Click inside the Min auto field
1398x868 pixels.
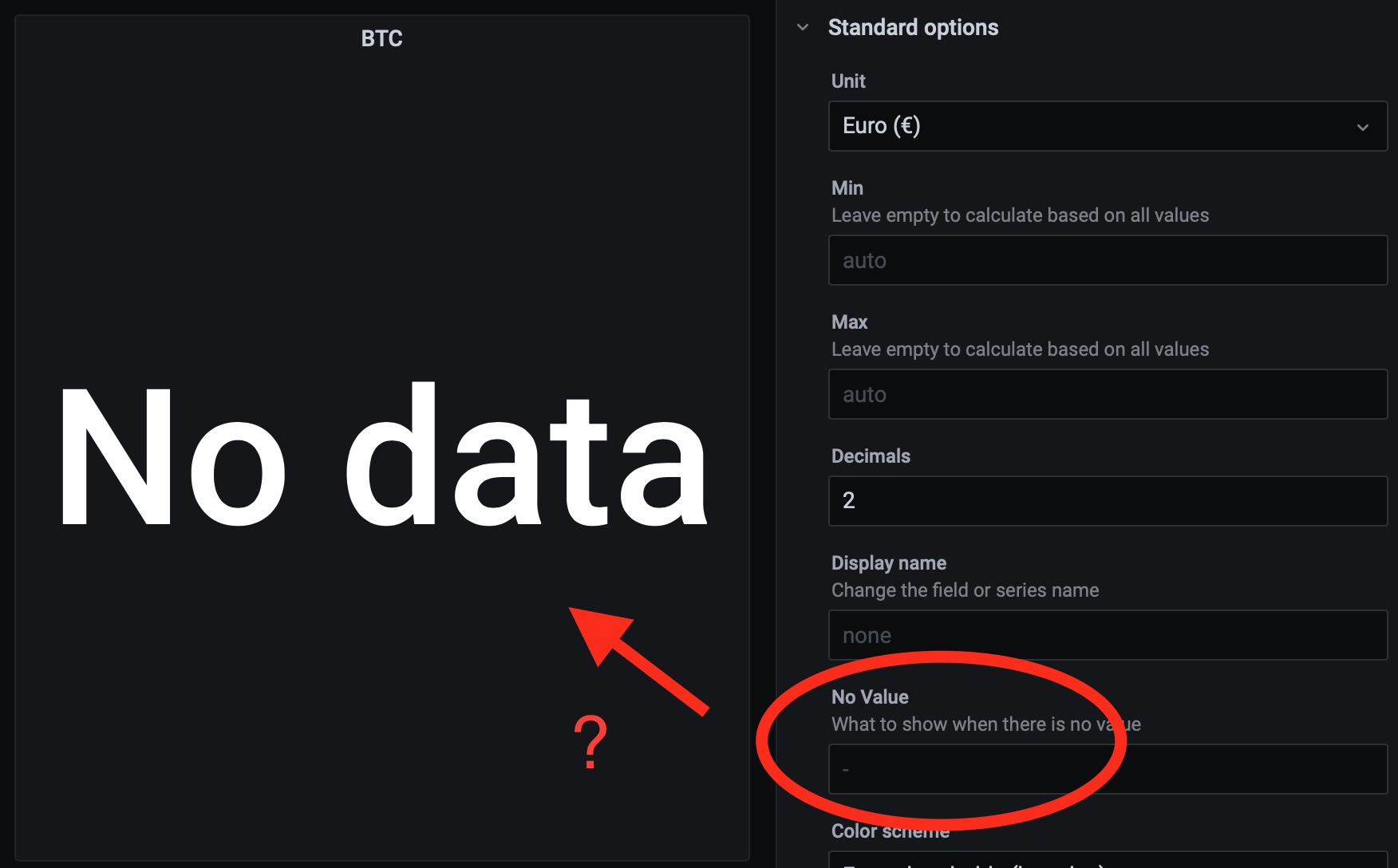coord(1108,260)
